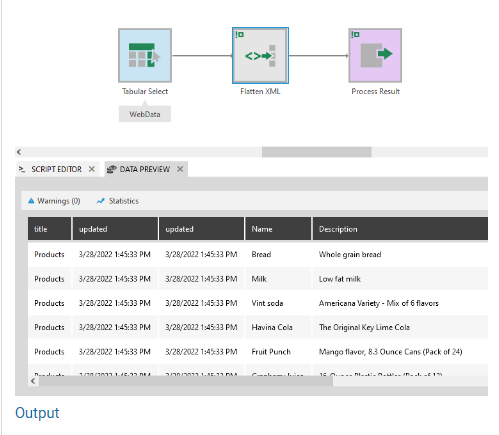
Task: Select the Process Result node
Action: click(x=375, y=55)
